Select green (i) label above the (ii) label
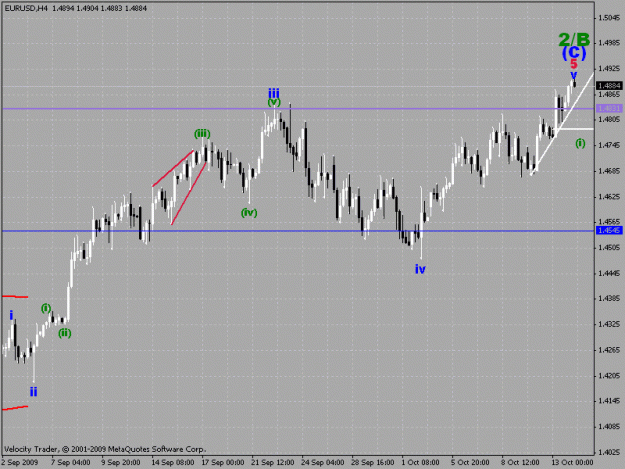This screenshot has width=625, height=469. (x=46, y=308)
